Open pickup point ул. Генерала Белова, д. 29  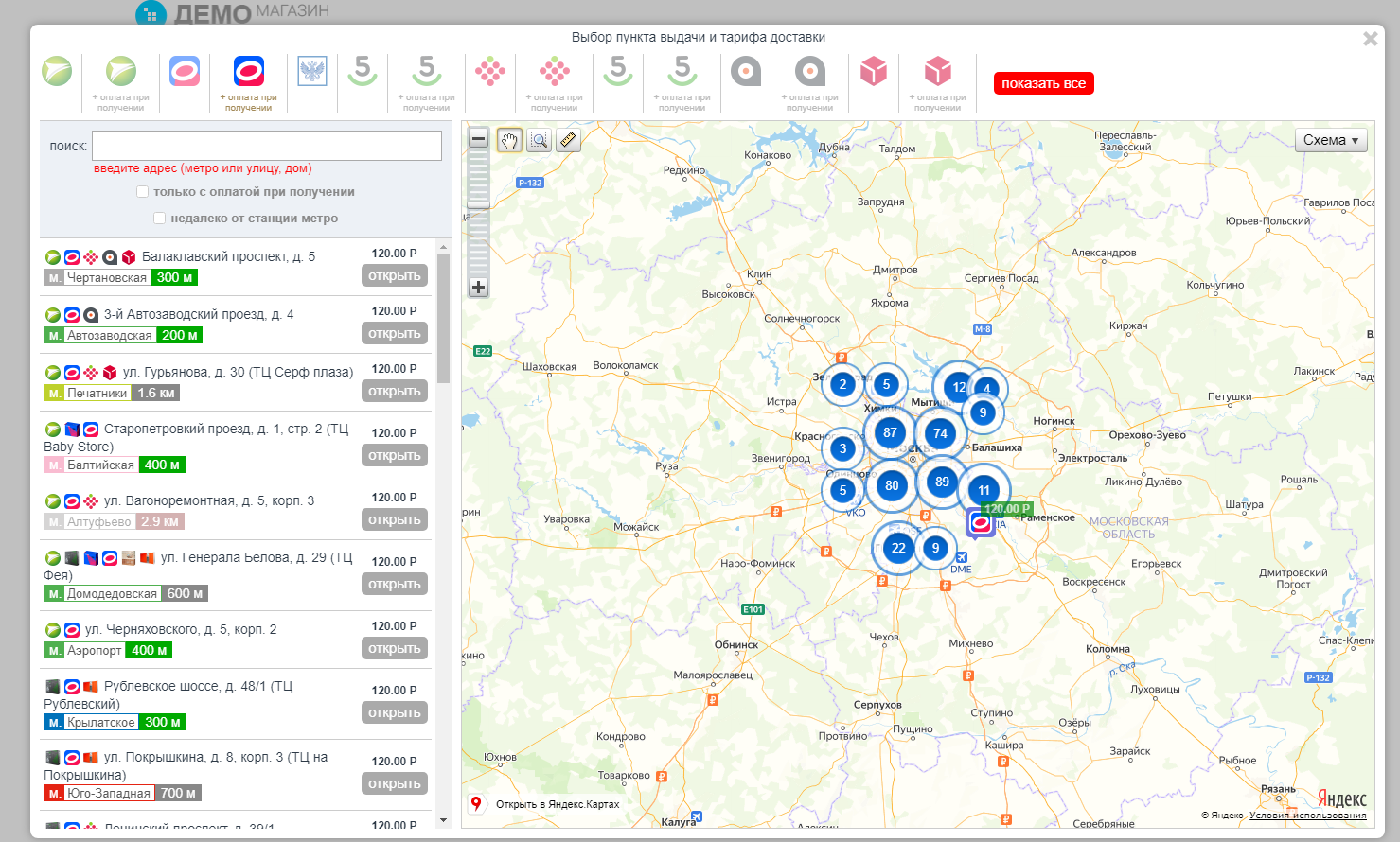pyautogui.click(x=395, y=584)
